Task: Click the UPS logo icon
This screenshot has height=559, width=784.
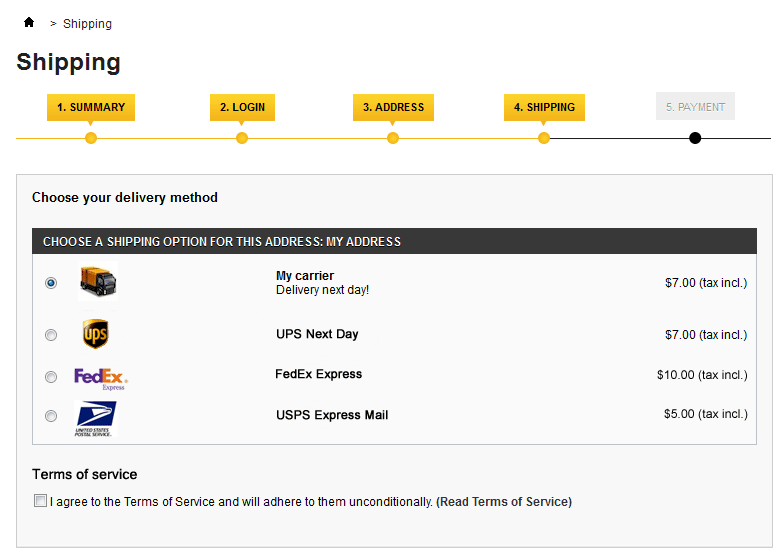Action: point(95,334)
